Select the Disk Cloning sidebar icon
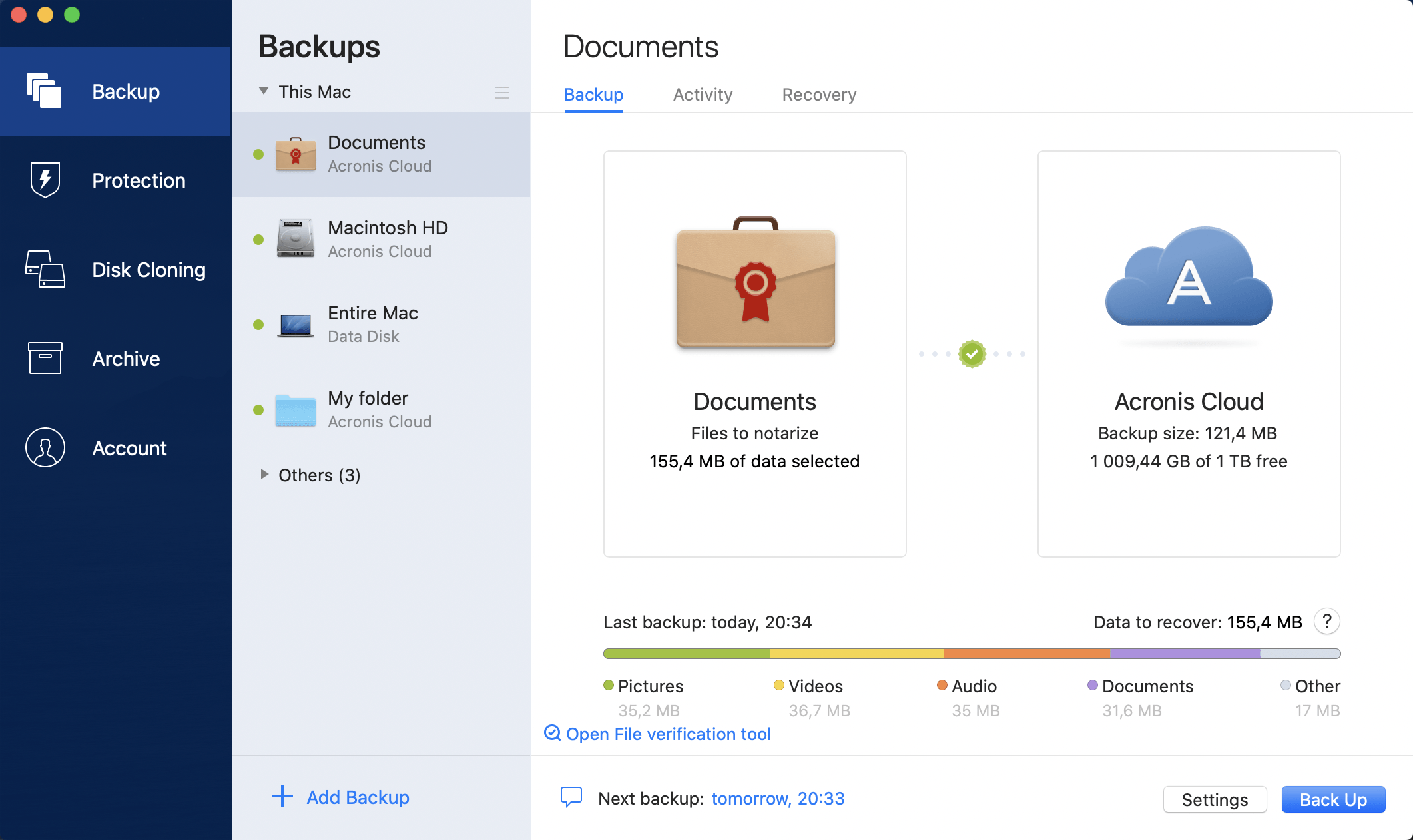 pyautogui.click(x=45, y=270)
